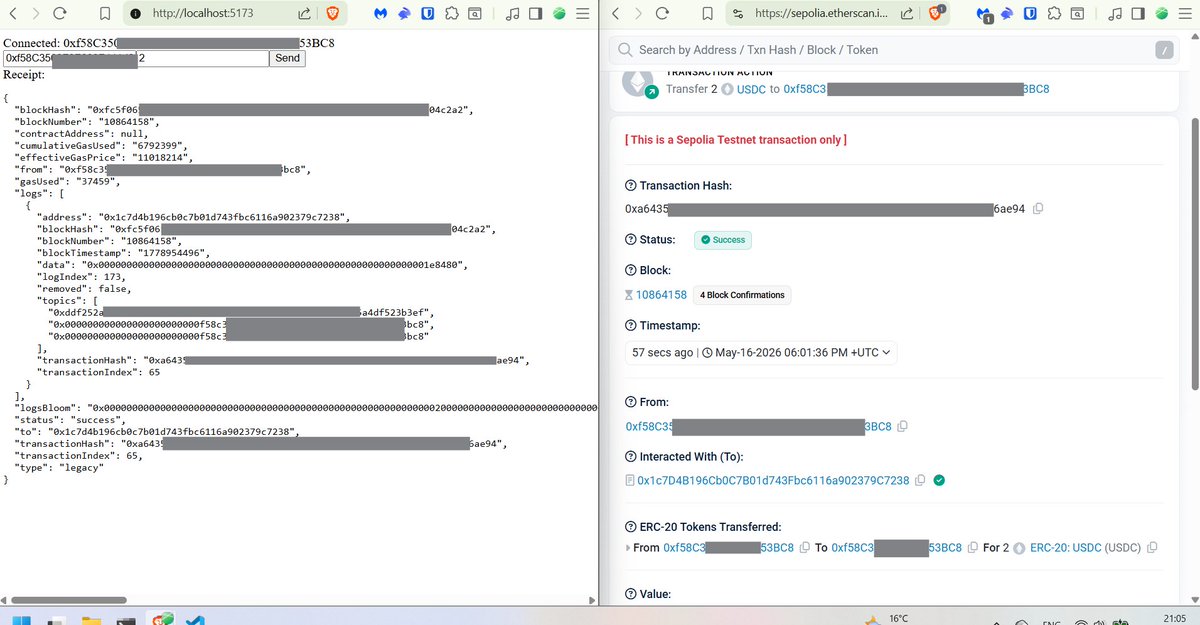Click the slash shortcut icon in search
The image size is (1200, 625).
[1165, 50]
